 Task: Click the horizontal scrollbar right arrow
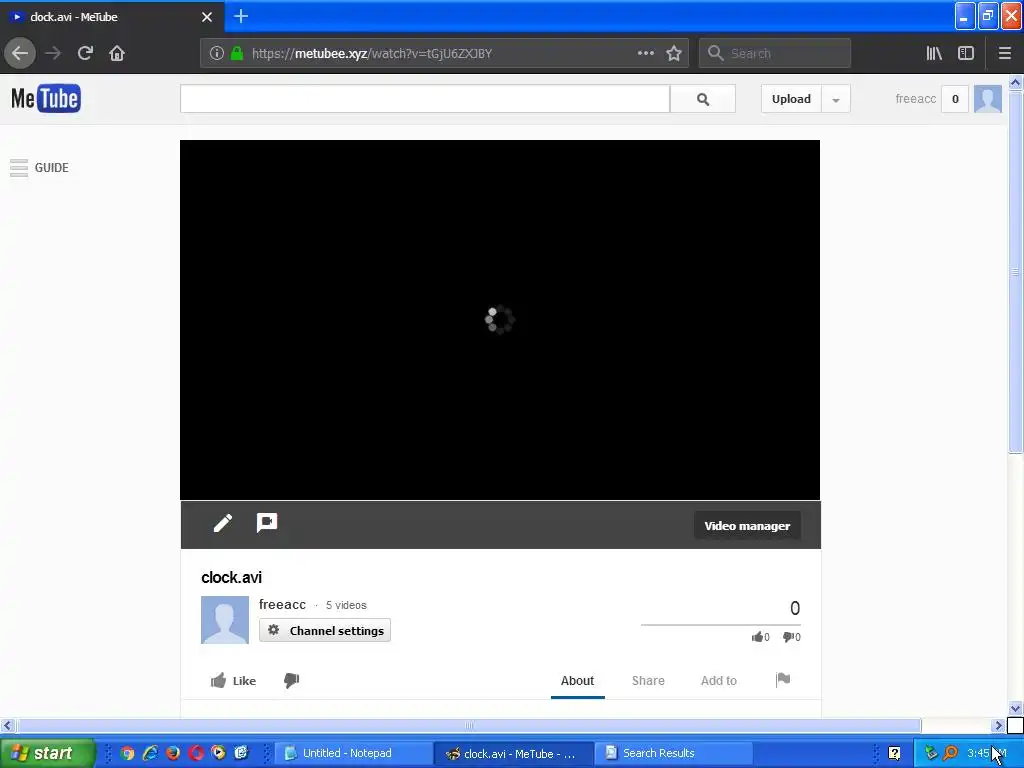point(998,725)
